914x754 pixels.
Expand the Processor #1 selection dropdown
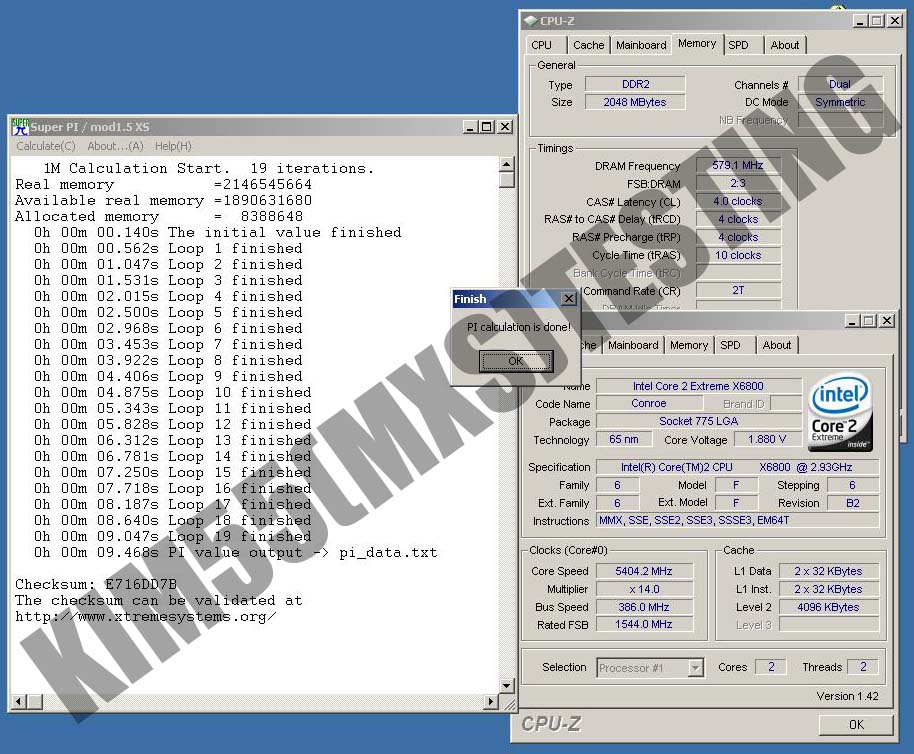695,668
